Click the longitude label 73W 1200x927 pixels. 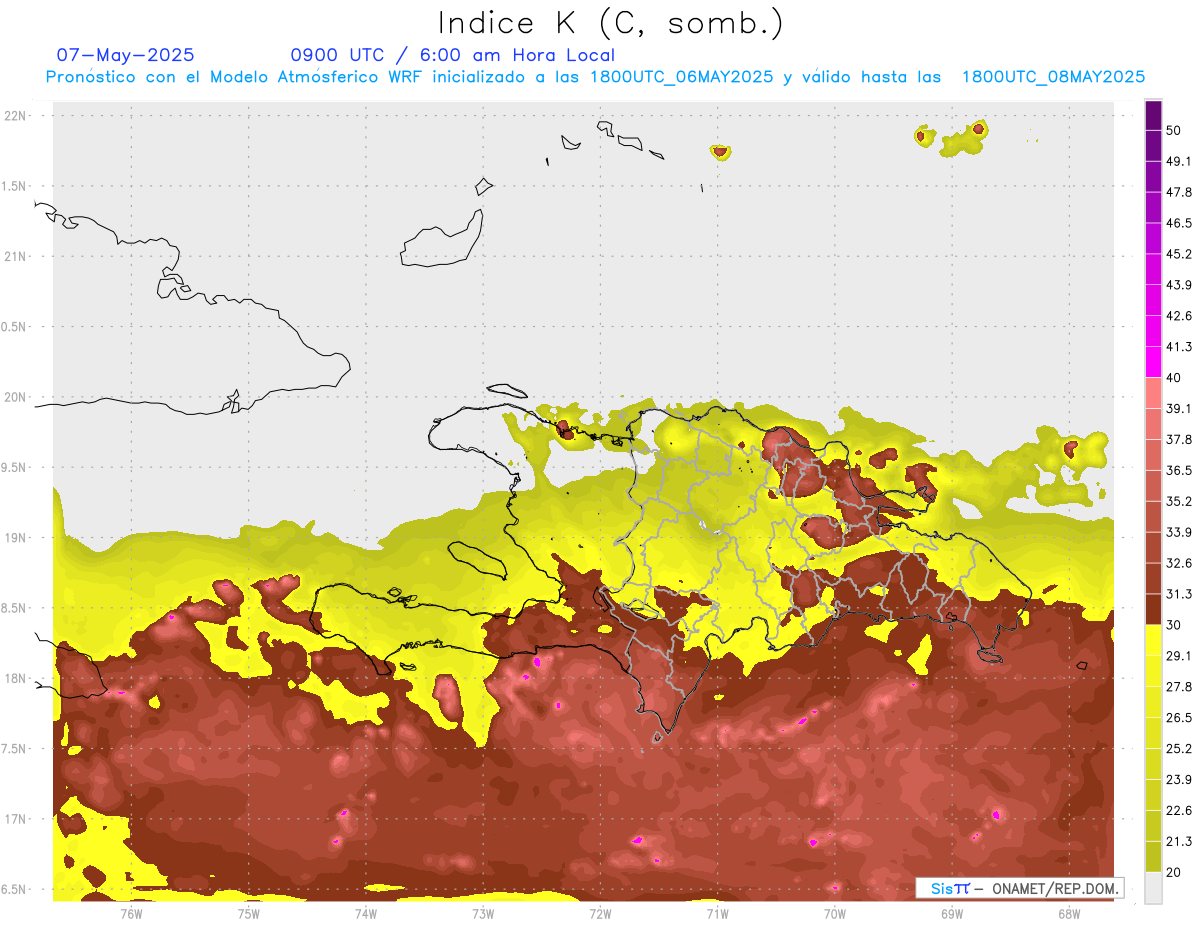[x=483, y=913]
